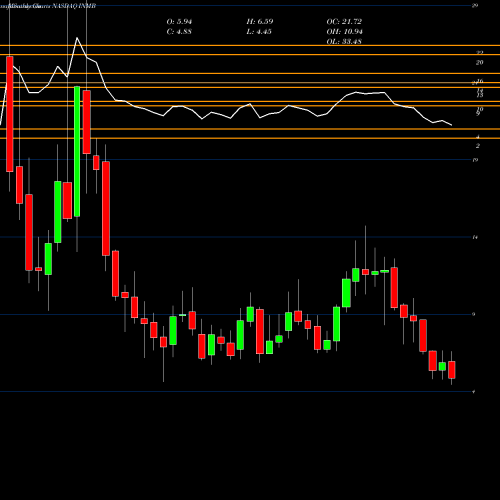Select the high value 'H: 6.59'
500x500 pixels.
click(x=260, y=22)
